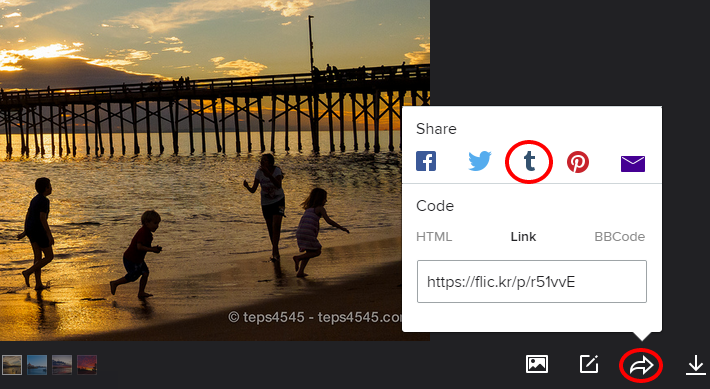Click the Share heading in popup

pyautogui.click(x=436, y=129)
